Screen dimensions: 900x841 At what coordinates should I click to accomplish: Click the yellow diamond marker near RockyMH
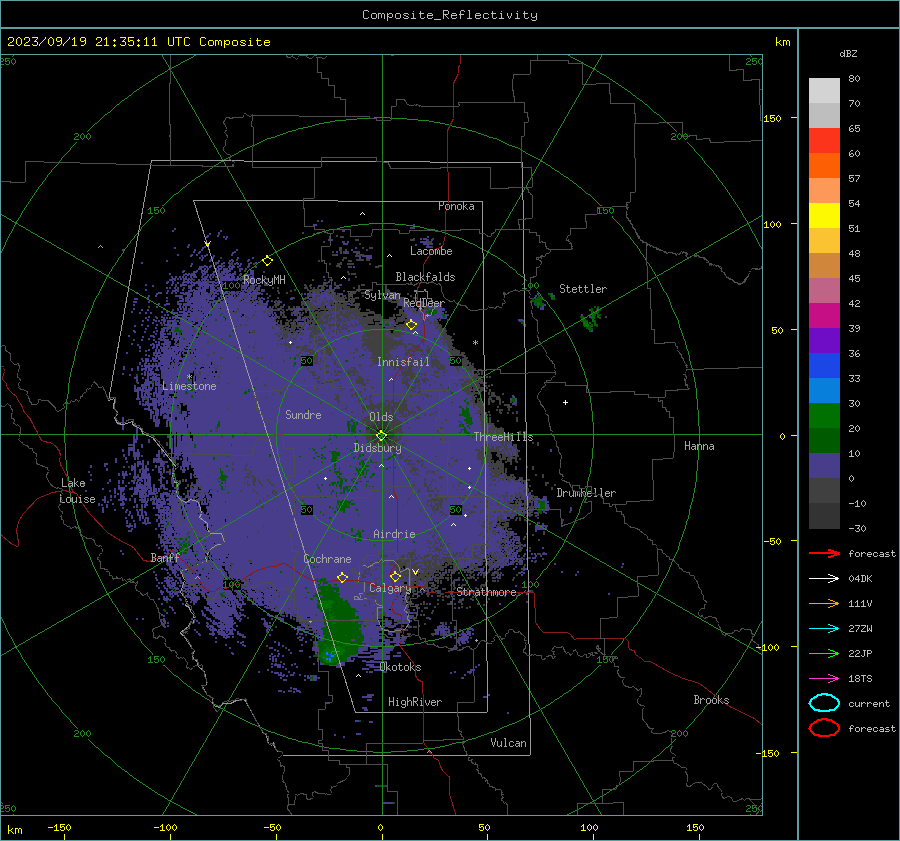tap(267, 261)
